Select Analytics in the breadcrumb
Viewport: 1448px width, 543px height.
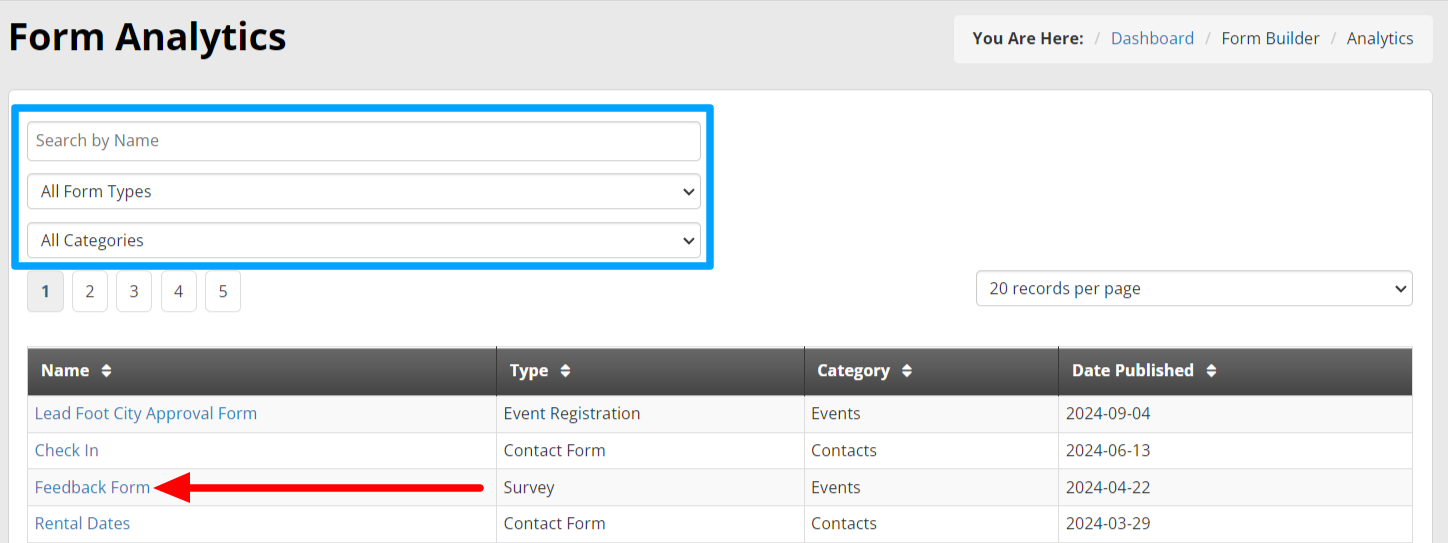click(1380, 39)
